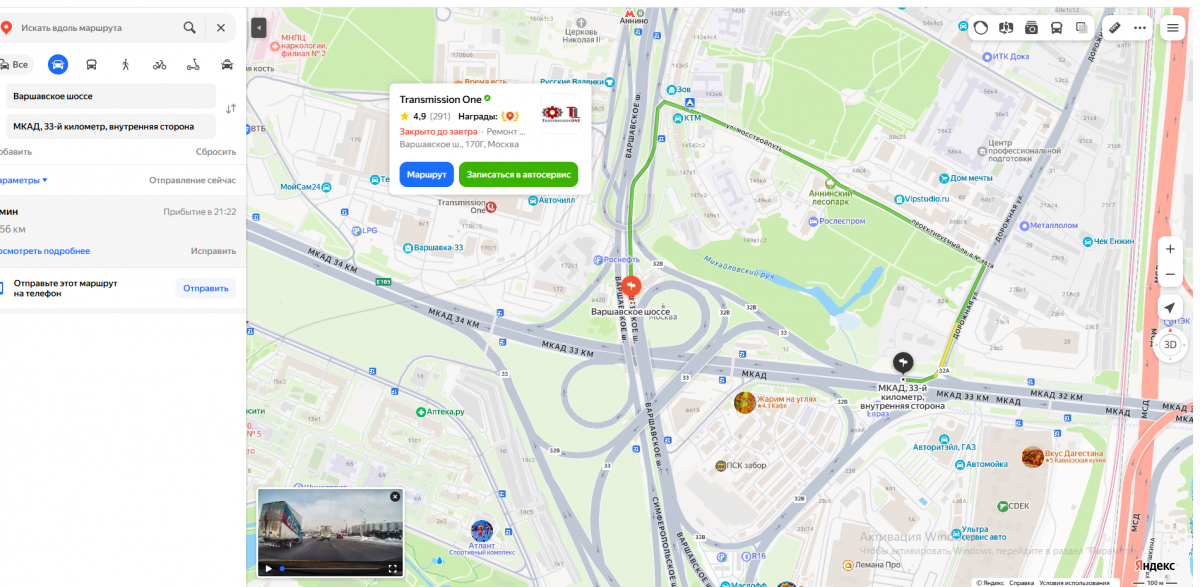Select the car route mode icon

(58, 64)
